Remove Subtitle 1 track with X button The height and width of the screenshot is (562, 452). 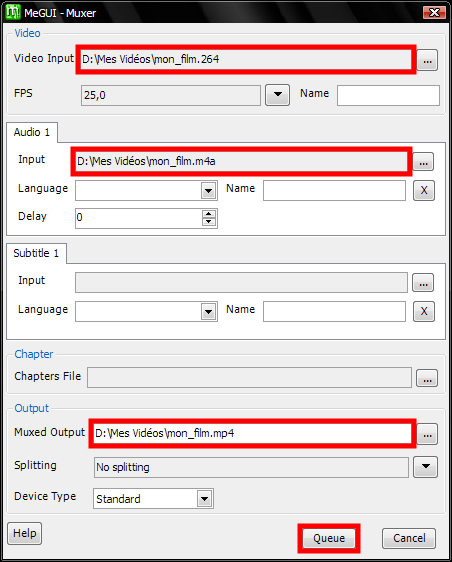point(424,311)
